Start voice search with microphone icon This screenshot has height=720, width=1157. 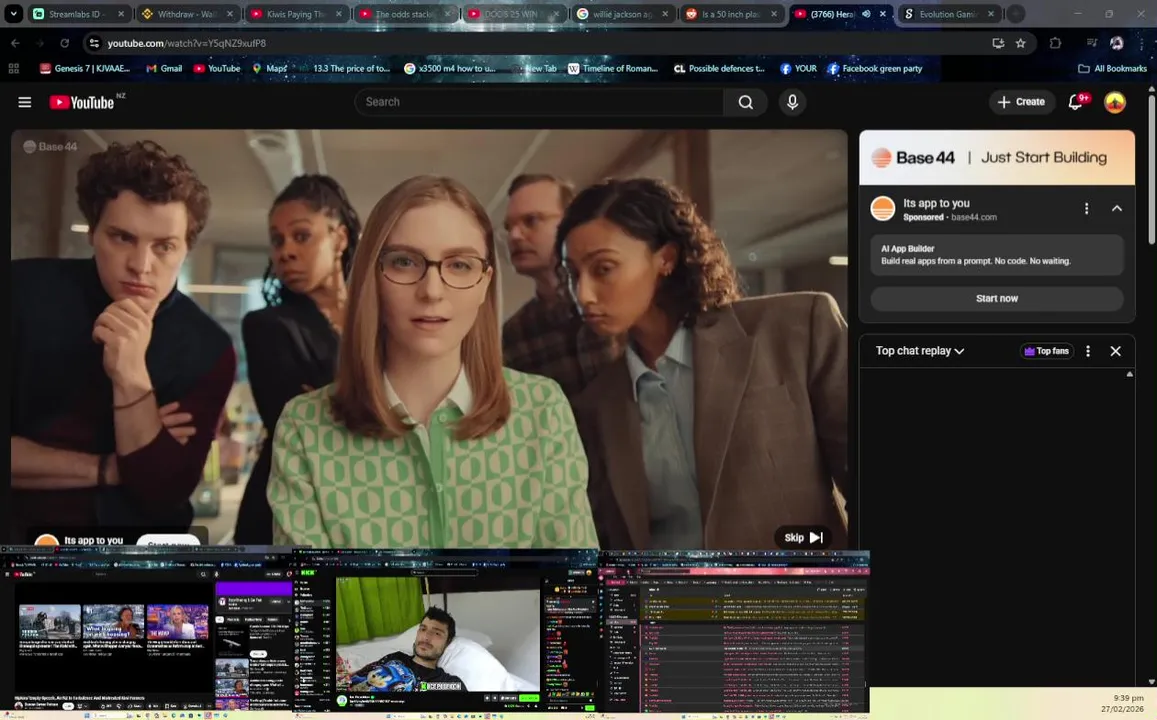tap(792, 102)
